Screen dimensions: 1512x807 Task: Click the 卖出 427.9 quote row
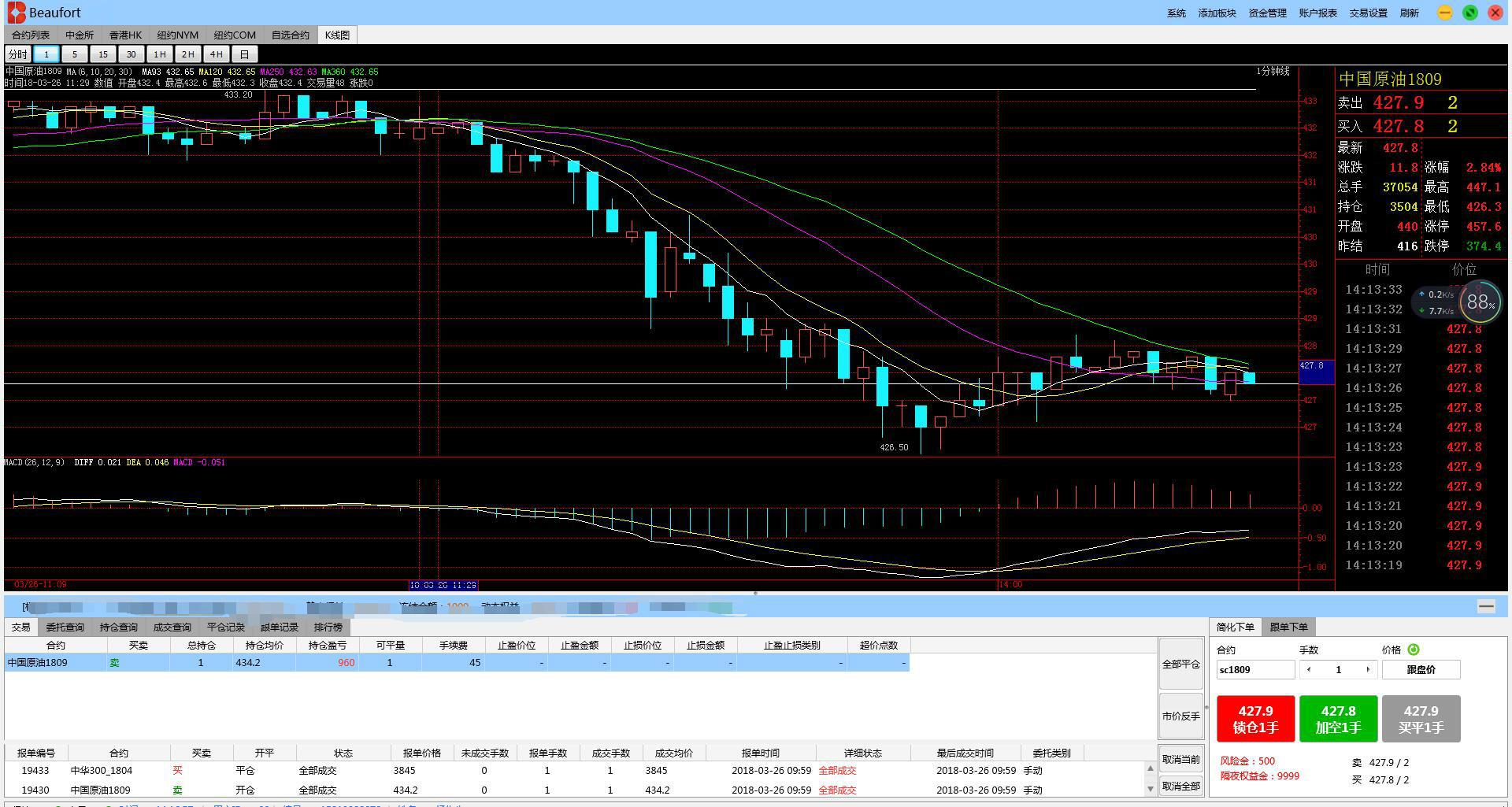[x=1421, y=103]
